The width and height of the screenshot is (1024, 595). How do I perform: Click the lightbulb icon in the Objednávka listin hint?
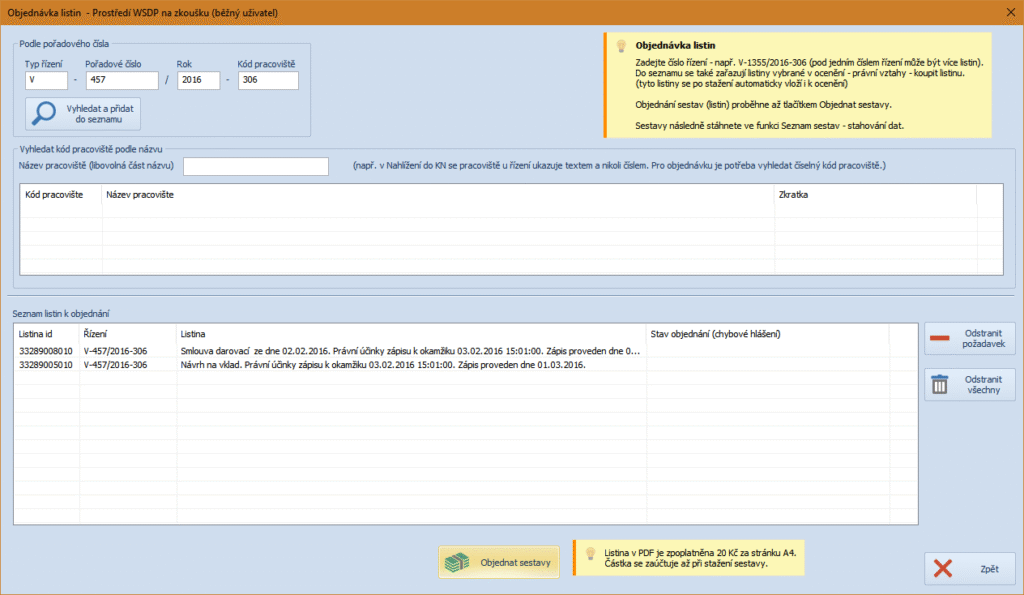621,46
